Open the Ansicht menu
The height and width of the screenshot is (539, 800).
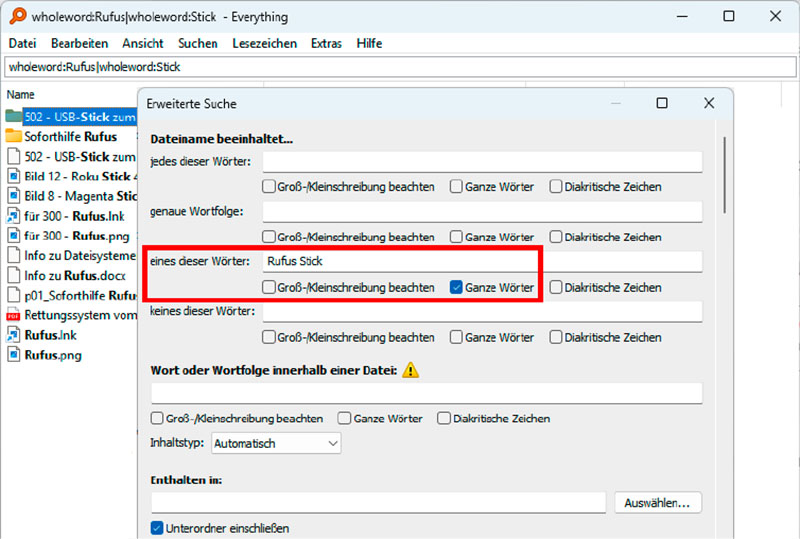pos(143,43)
